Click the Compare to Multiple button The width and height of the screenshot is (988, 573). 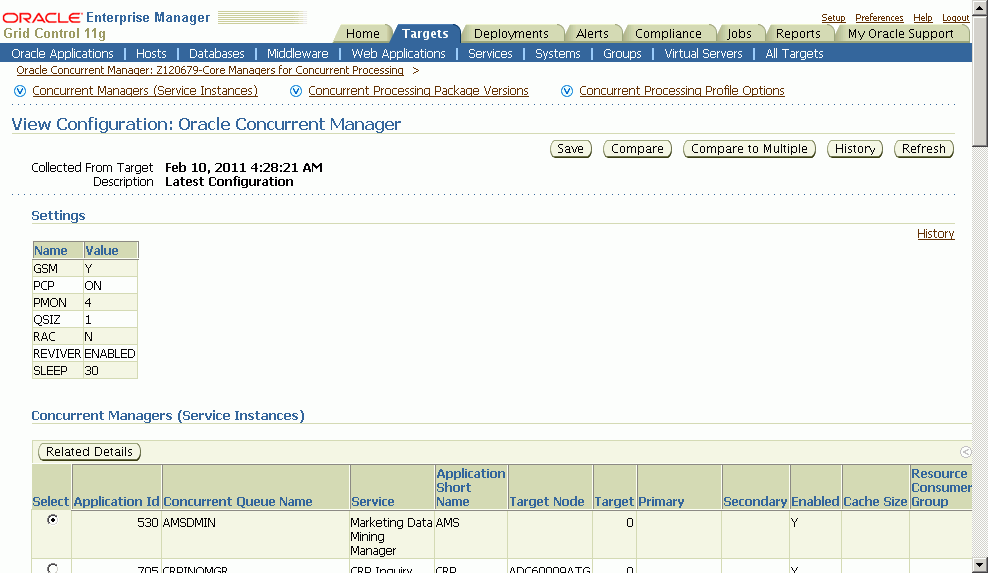pyautogui.click(x=749, y=149)
